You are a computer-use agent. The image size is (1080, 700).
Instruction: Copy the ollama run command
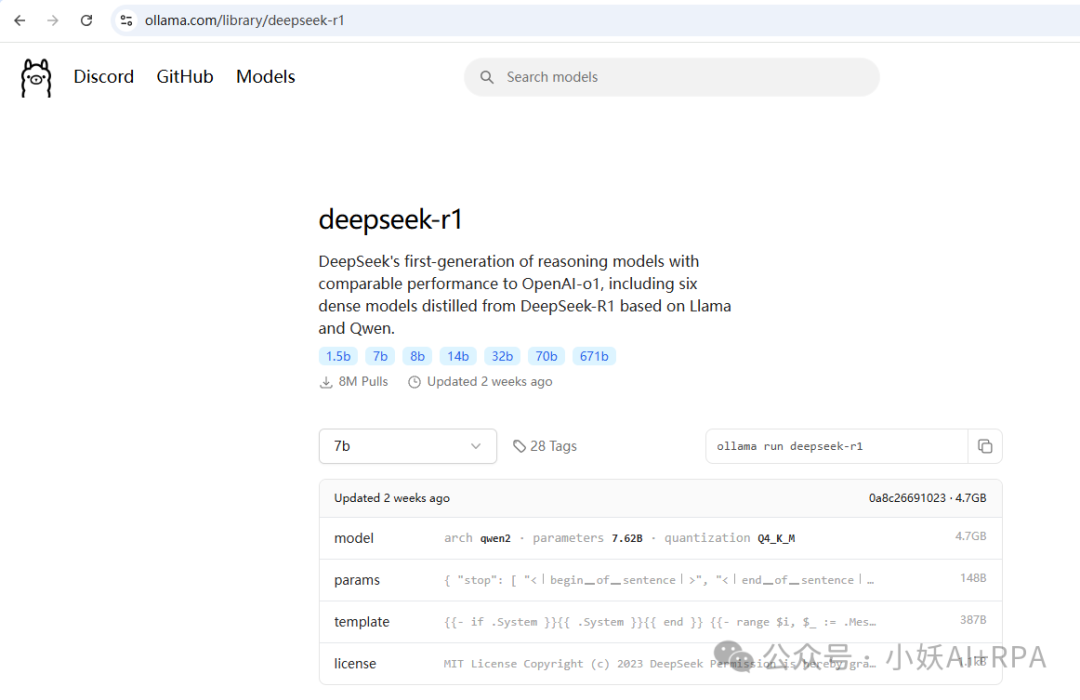pyautogui.click(x=985, y=446)
